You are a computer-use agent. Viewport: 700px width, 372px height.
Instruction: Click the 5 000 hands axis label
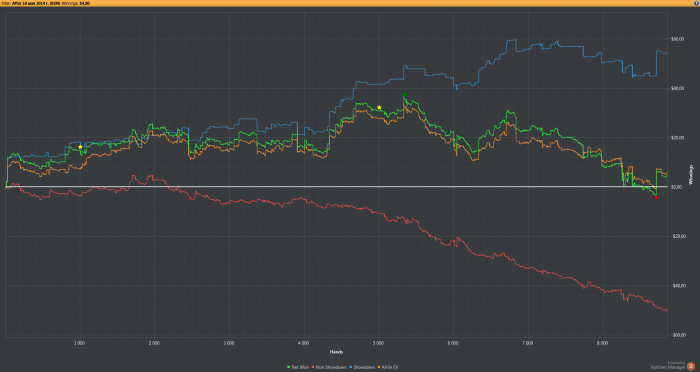[x=378, y=343]
